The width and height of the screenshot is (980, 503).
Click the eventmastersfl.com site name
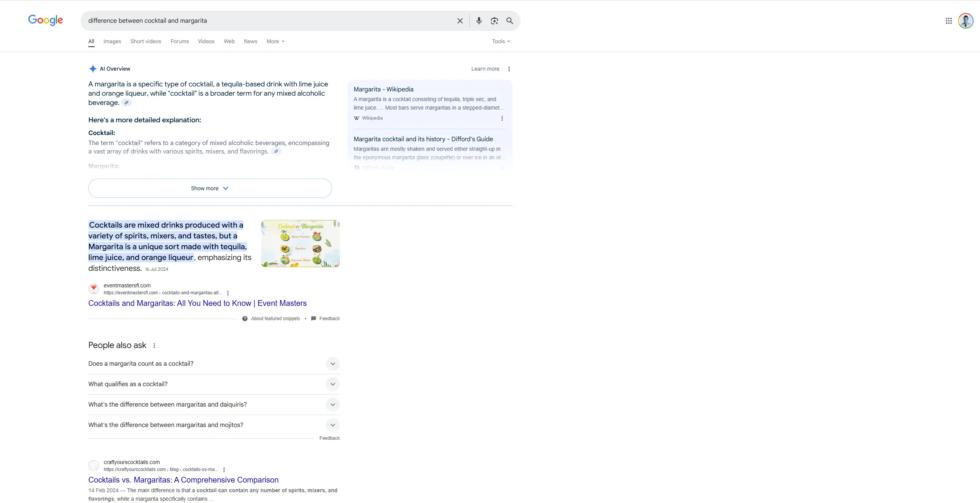[127, 286]
